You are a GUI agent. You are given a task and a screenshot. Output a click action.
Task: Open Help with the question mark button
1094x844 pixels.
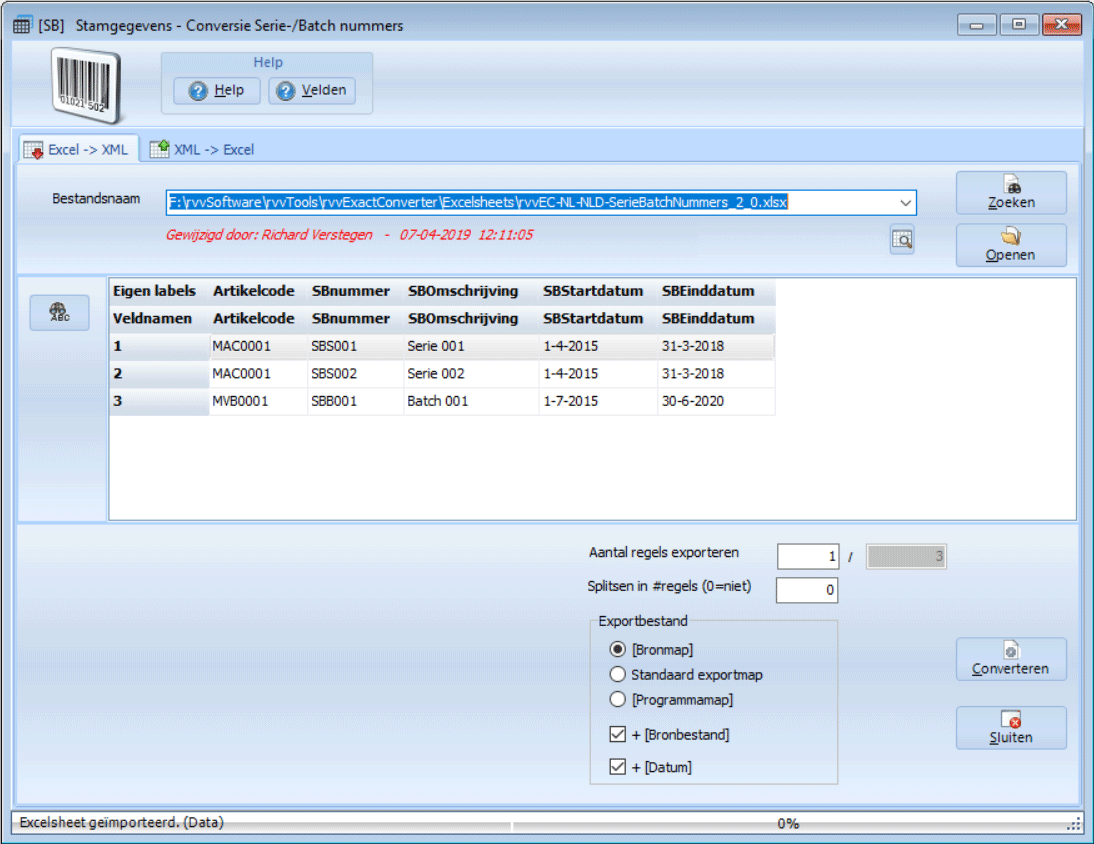click(x=217, y=91)
